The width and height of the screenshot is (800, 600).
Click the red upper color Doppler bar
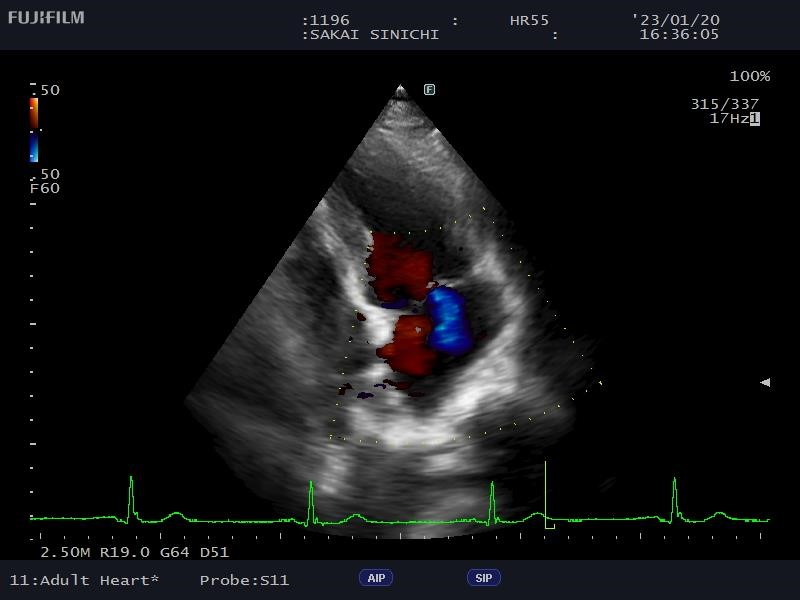tap(34, 113)
